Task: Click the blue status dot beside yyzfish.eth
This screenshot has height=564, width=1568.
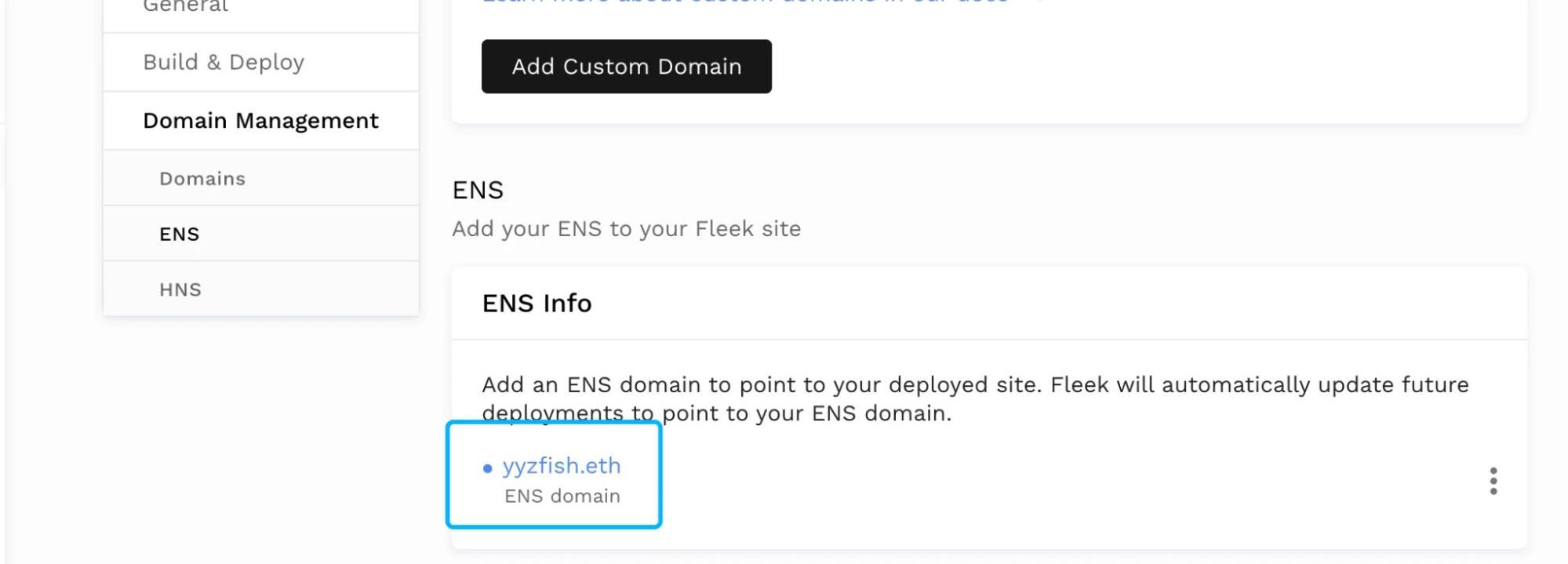Action: point(487,468)
